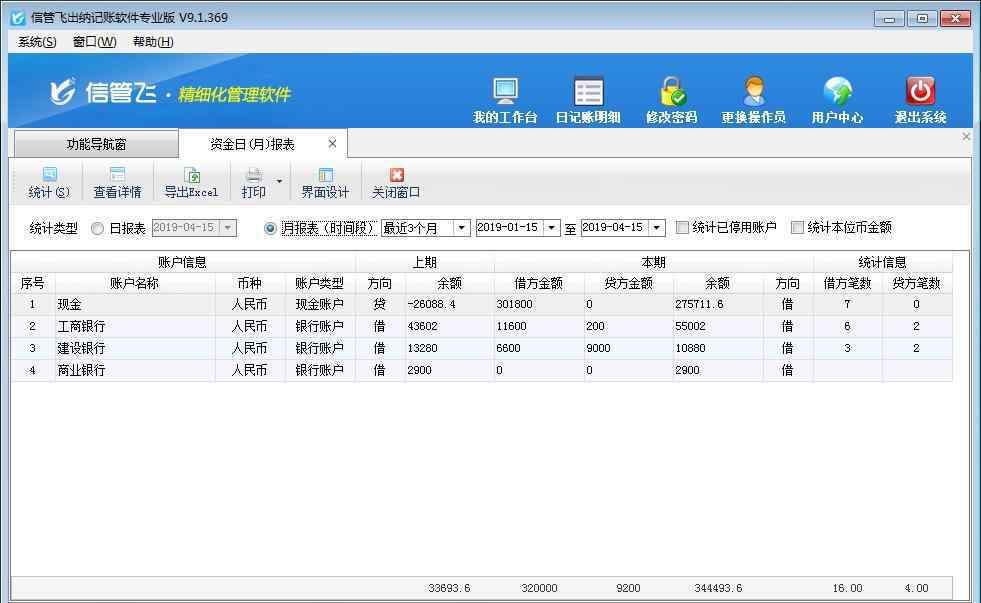Image resolution: width=981 pixels, height=603 pixels.
Task: Click the 序号 column header
Action: coord(33,283)
